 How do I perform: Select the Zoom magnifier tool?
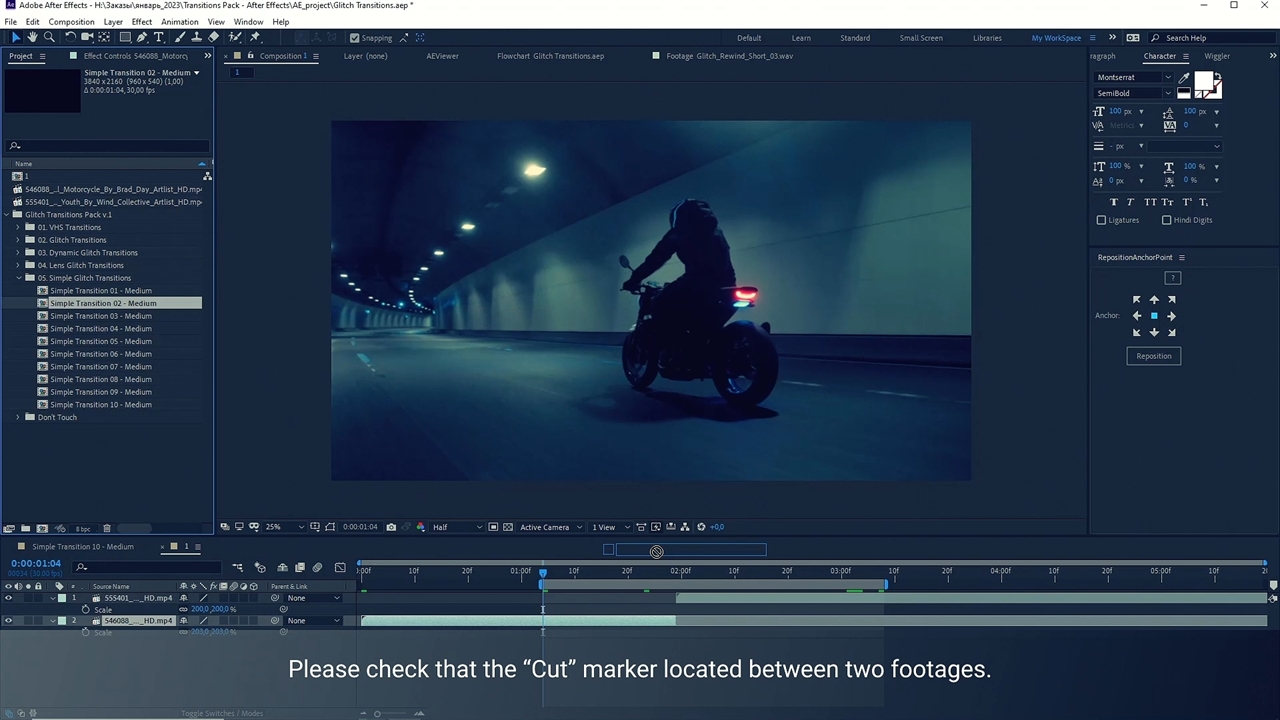49,38
